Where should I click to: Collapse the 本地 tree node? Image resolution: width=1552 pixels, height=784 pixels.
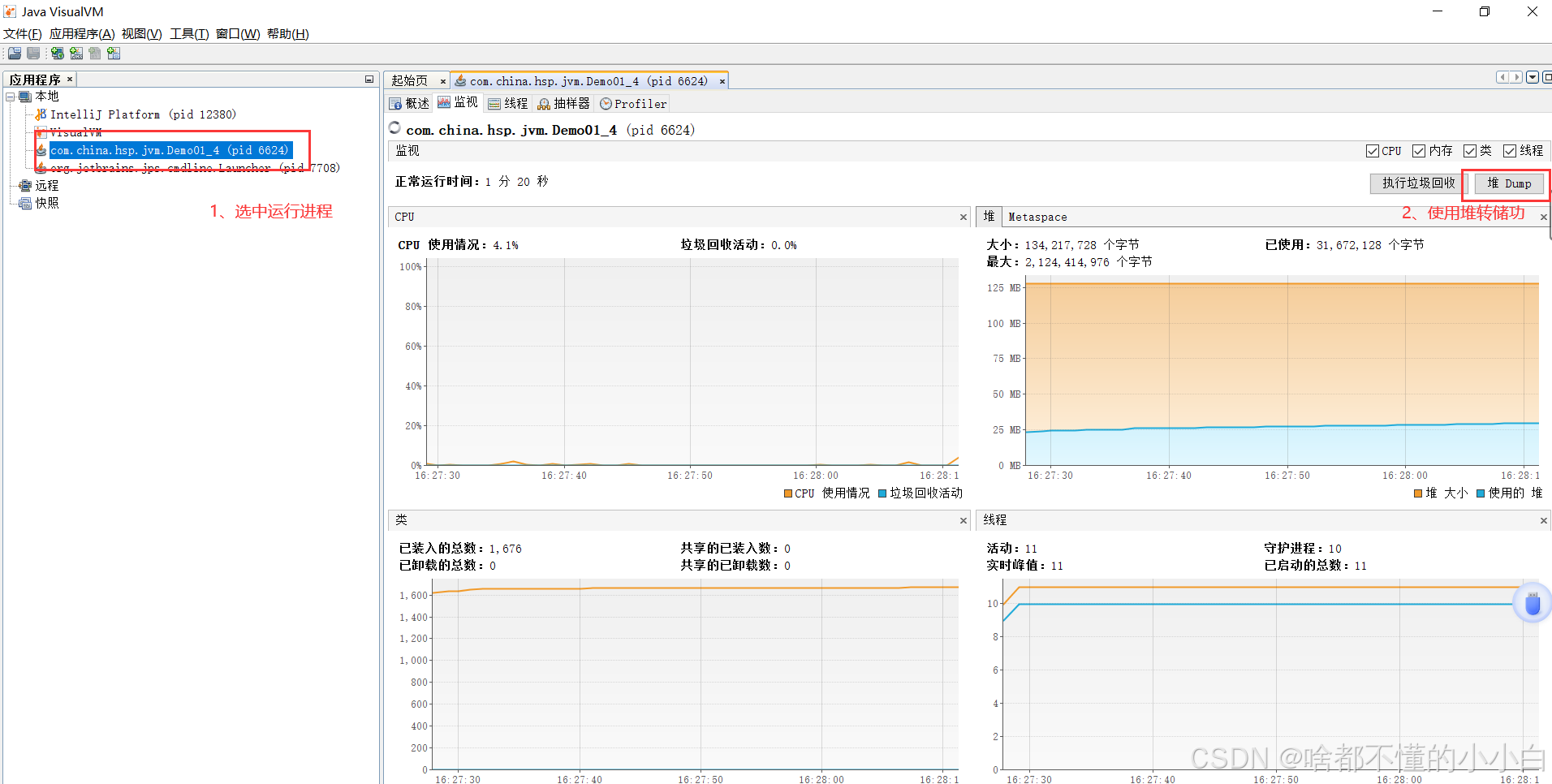(x=11, y=97)
